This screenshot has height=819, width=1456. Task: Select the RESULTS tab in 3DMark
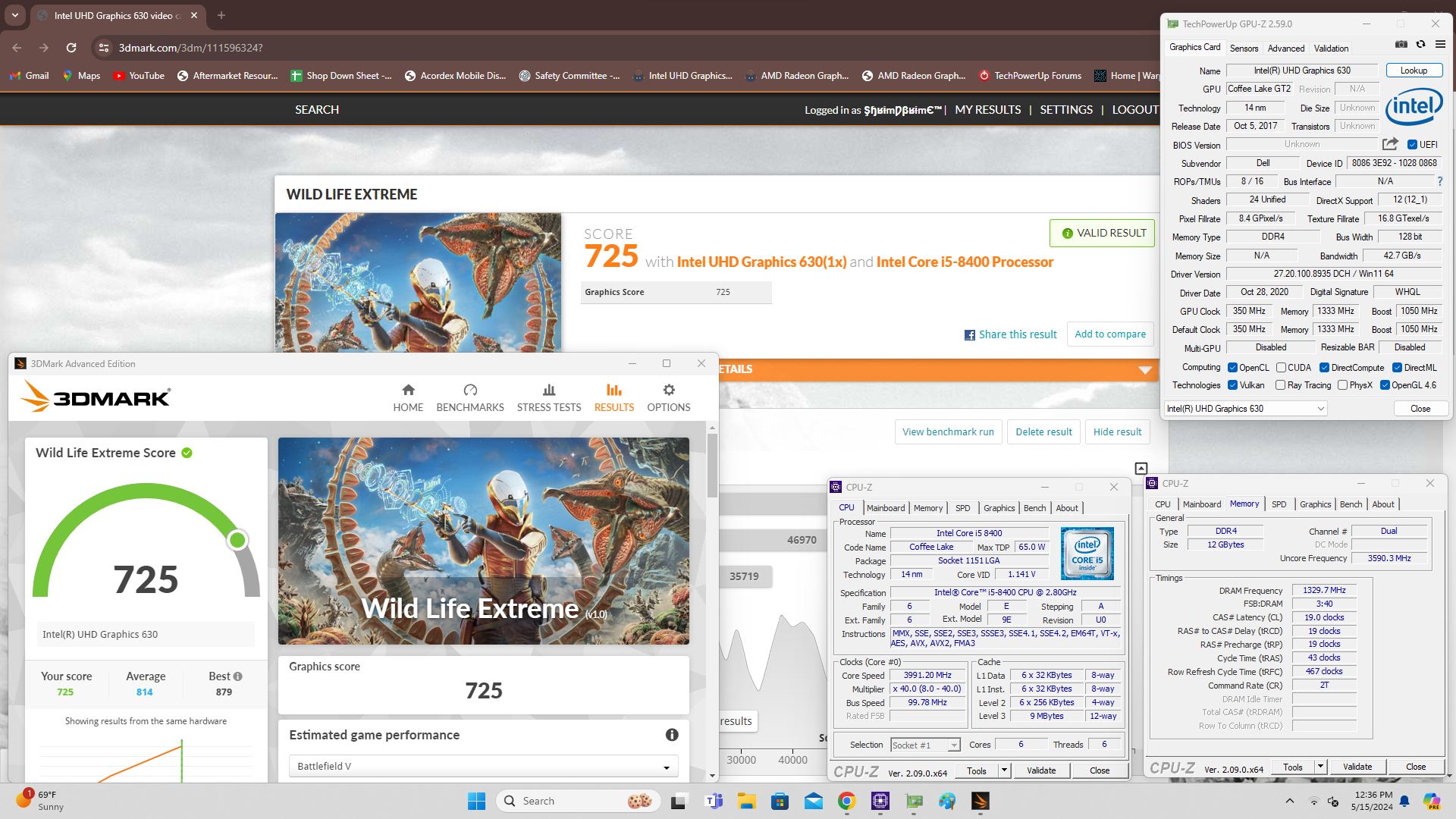click(x=614, y=397)
